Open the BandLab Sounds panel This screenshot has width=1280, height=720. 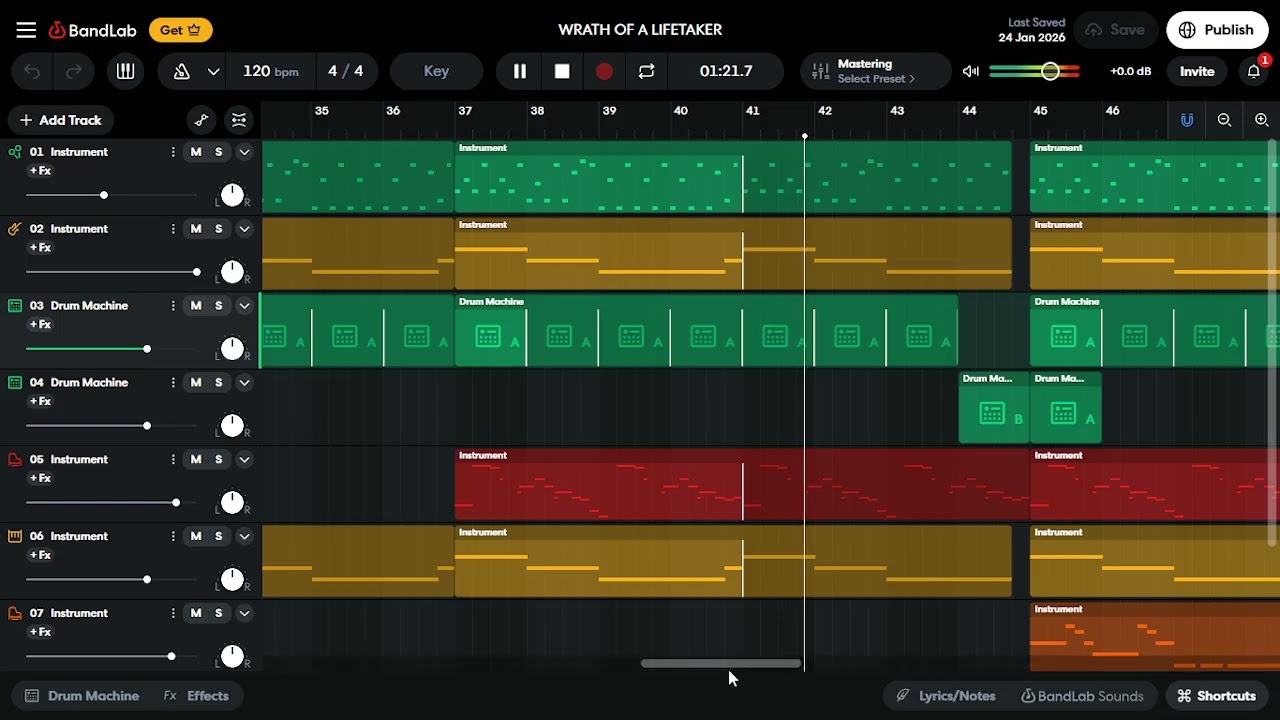coord(1082,696)
